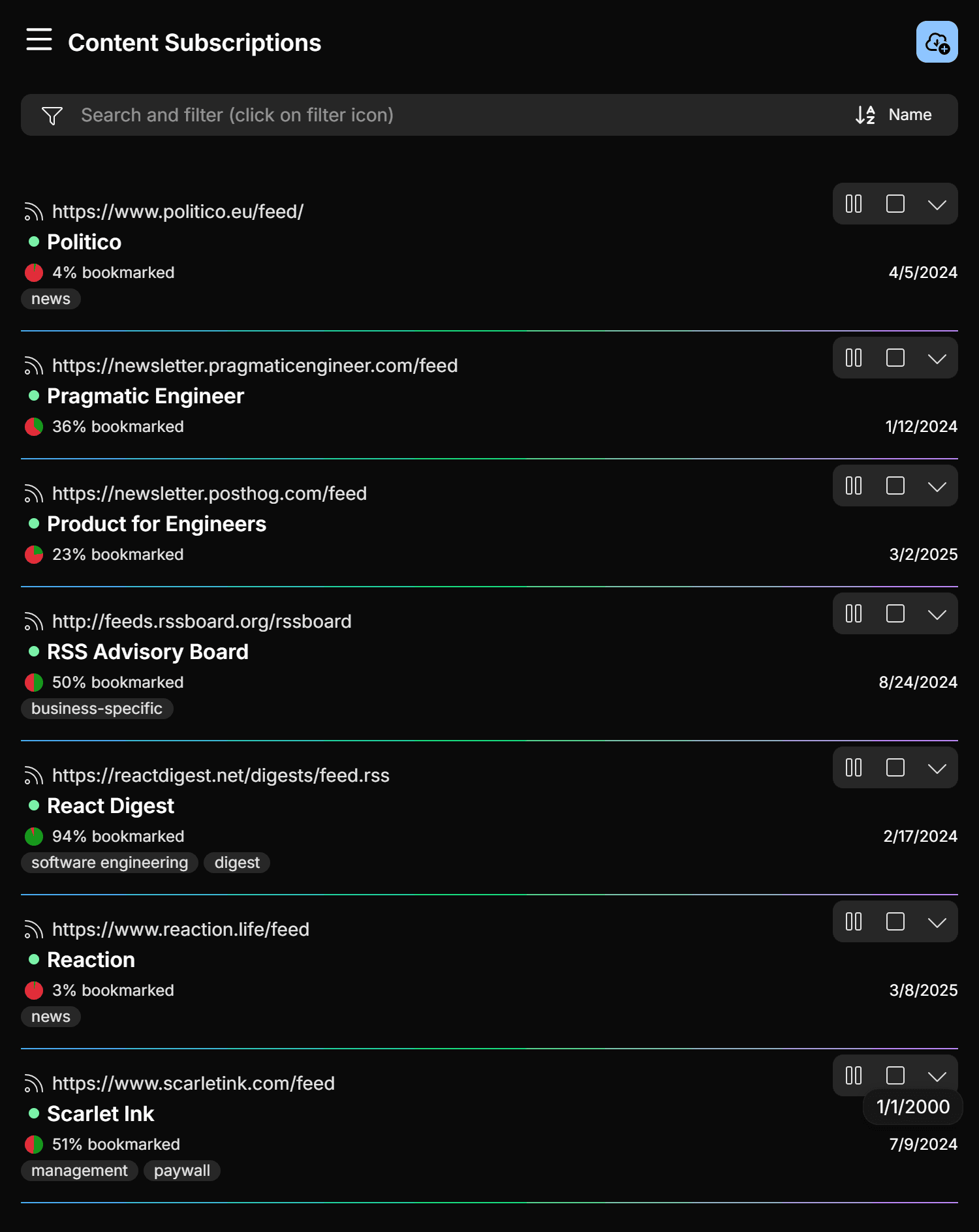The height and width of the screenshot is (1232, 979).
Task: Open the filter icon in search bar
Action: coord(52,115)
